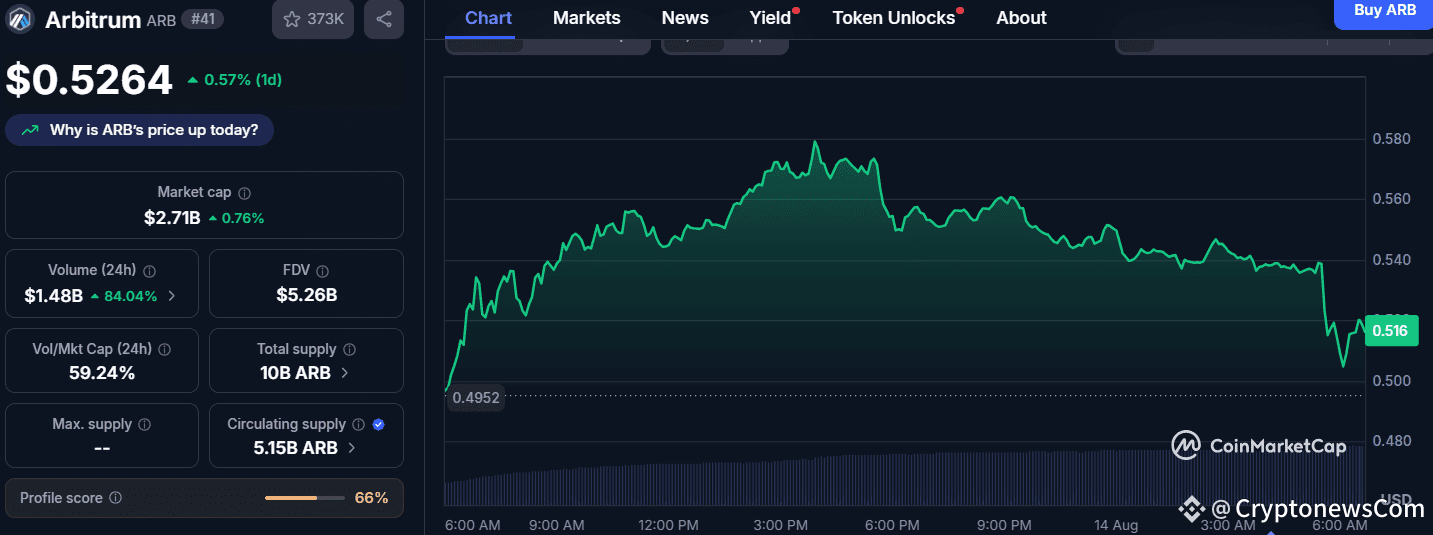Click Volume (24h) info icon
1433x535 pixels.
[150, 271]
